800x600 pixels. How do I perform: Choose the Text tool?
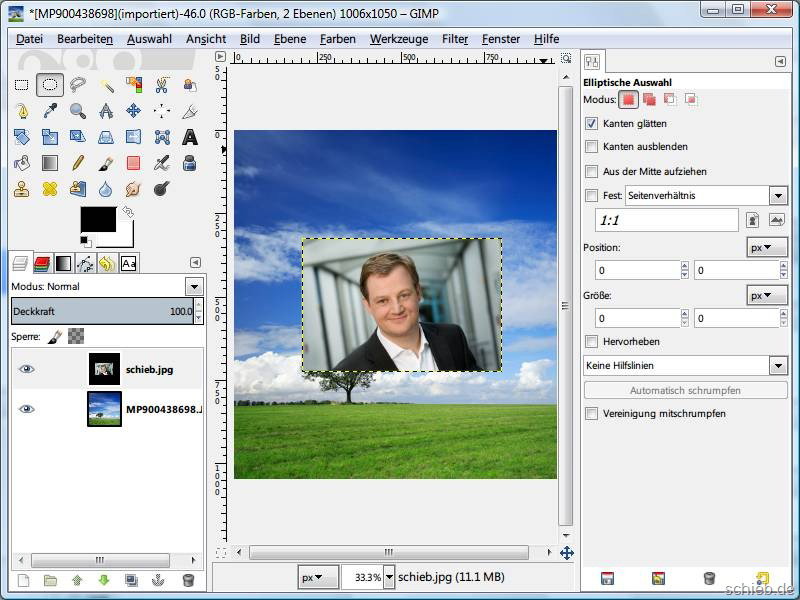(x=189, y=137)
